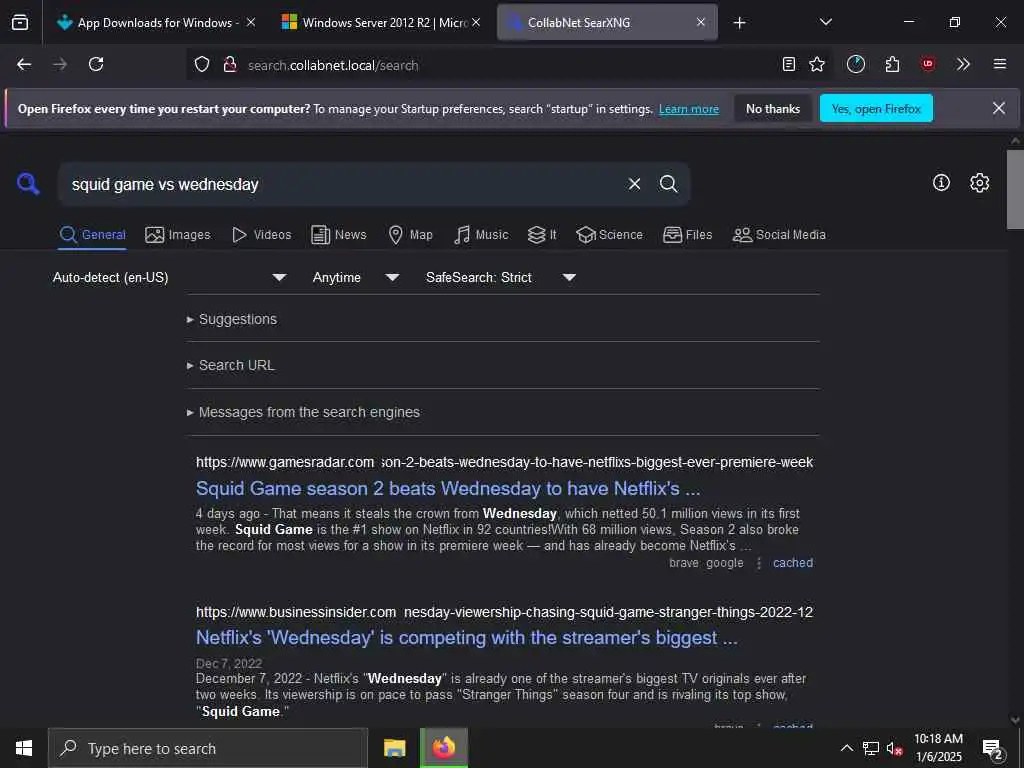Open Anytime time range dropdown
Viewport: 1024px width, 768px height.
pyautogui.click(x=356, y=278)
